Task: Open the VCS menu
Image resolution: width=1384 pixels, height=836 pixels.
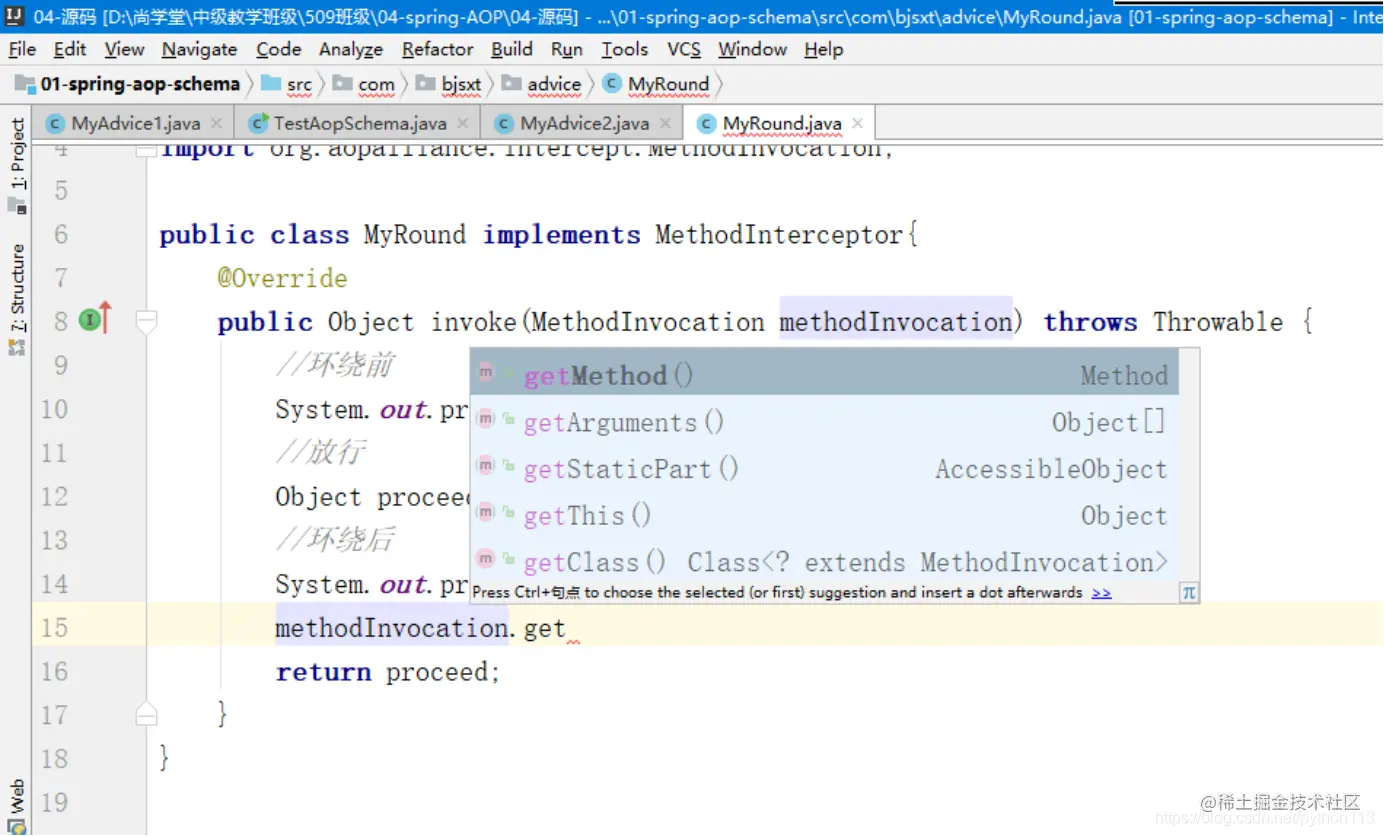Action: pos(684,49)
